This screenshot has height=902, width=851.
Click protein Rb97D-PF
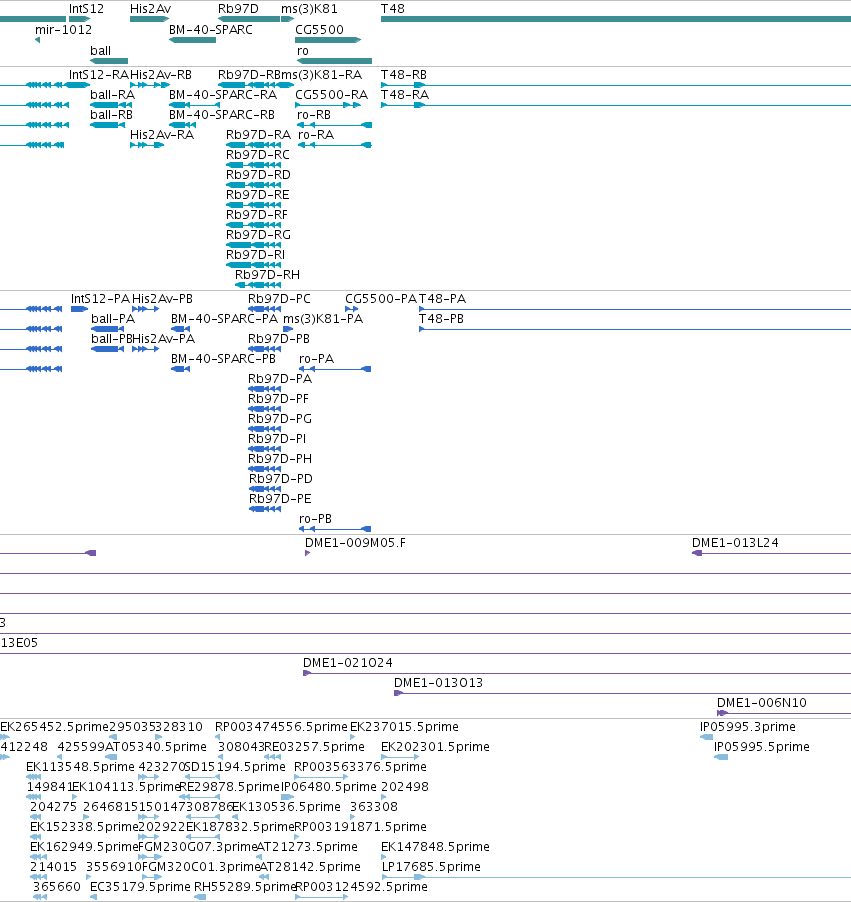pyautogui.click(x=278, y=399)
